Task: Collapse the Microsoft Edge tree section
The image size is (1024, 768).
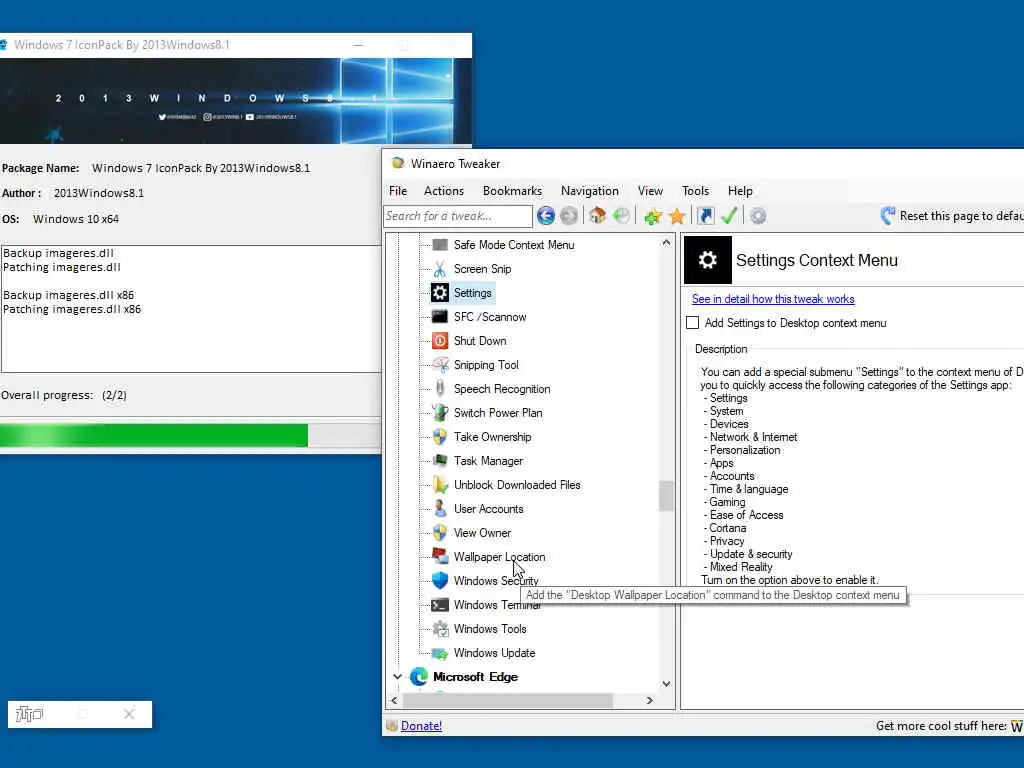Action: click(x=397, y=677)
